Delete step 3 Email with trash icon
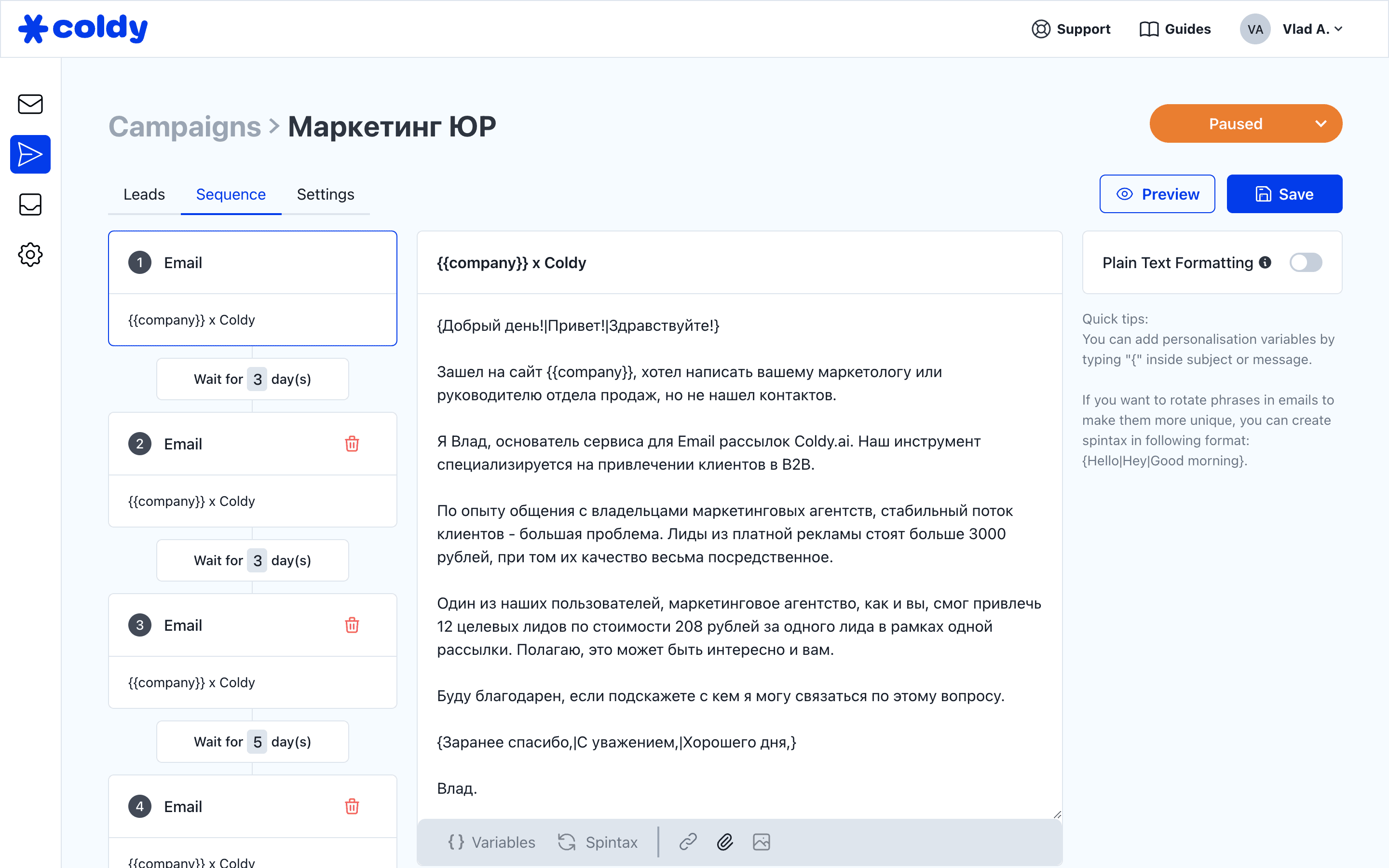This screenshot has height=868, width=1389. 352,625
